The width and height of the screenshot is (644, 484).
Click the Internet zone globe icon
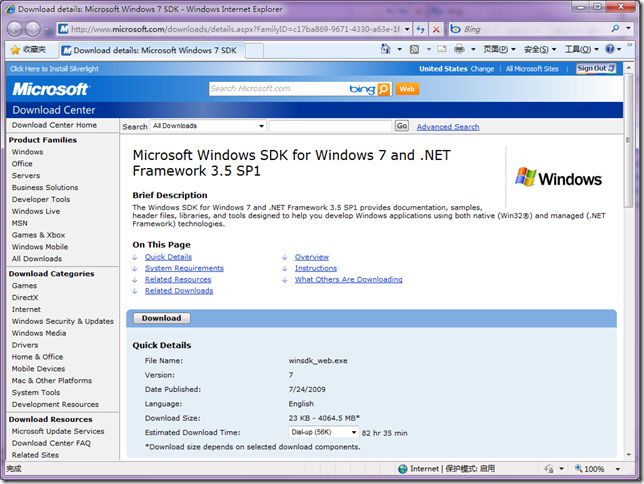(402, 469)
